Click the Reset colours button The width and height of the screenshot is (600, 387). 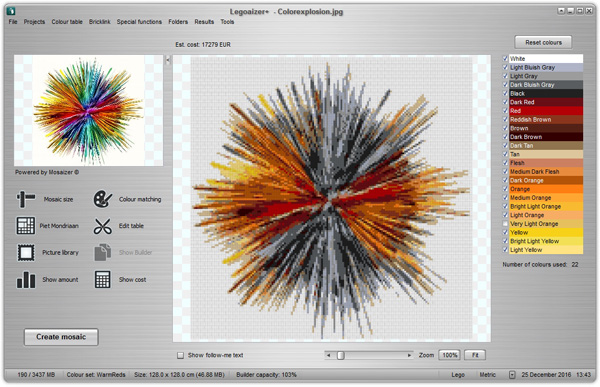click(543, 42)
